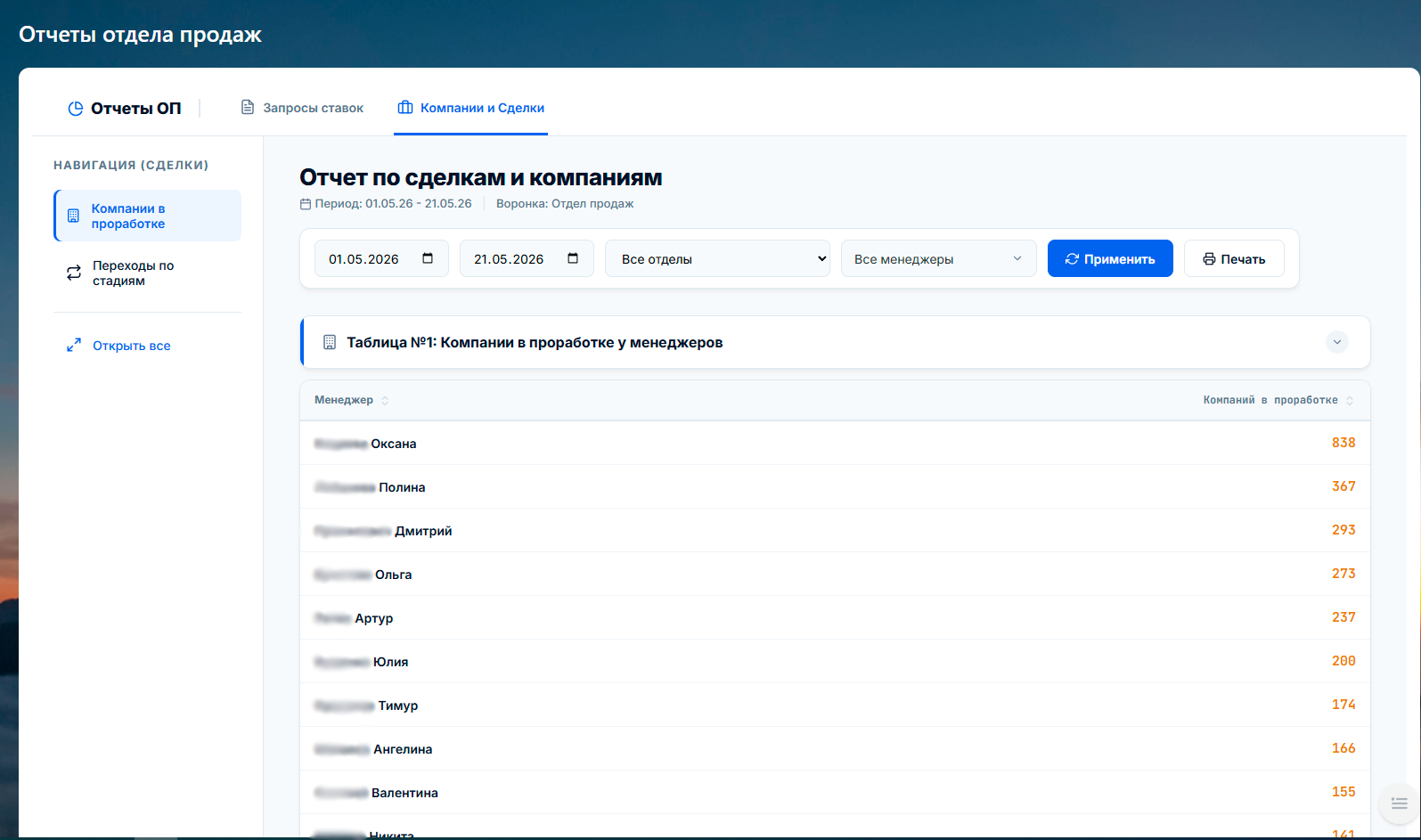The width and height of the screenshot is (1421, 840).
Task: Click the building icon in the Таблица №1 header
Action: click(330, 342)
